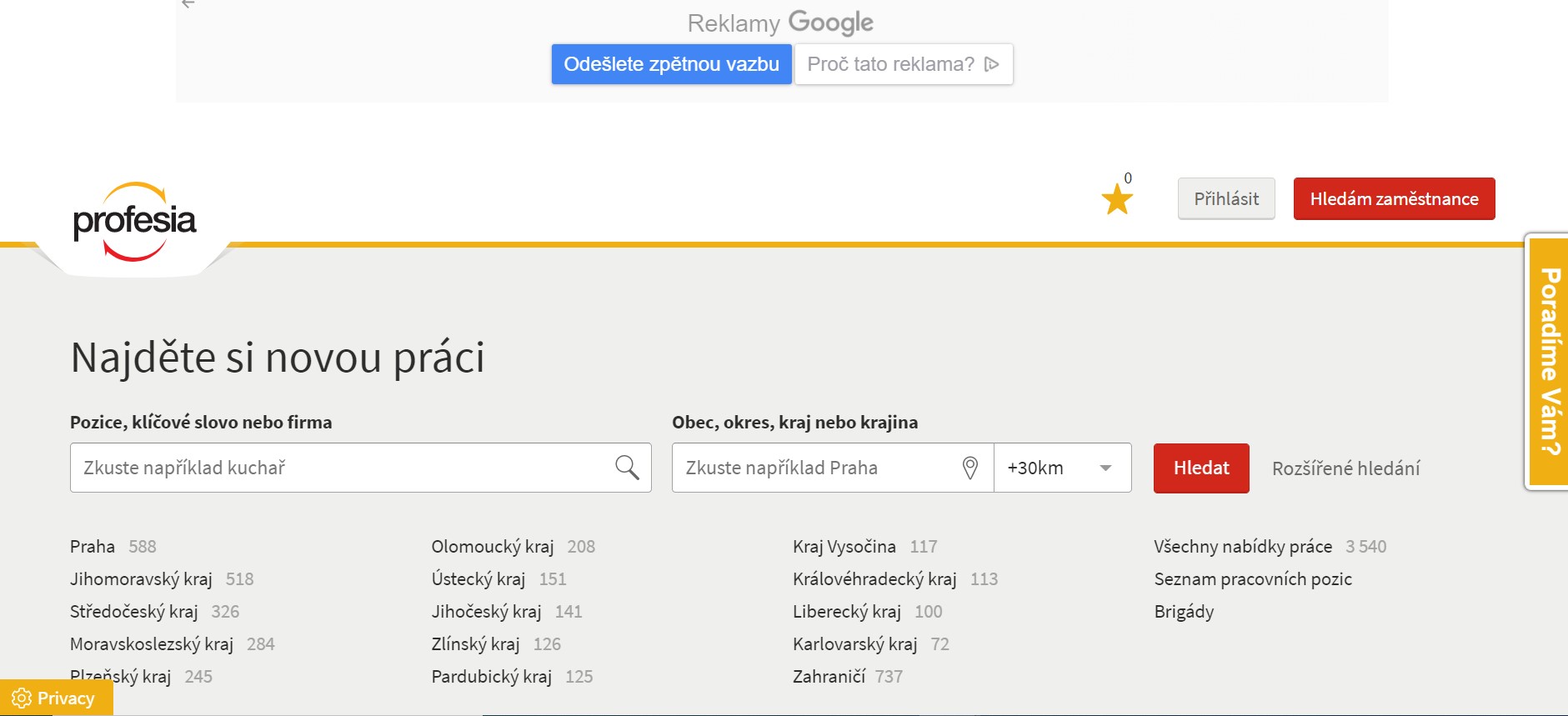Click the Reklamy Google label
This screenshot has width=1568, height=716.
click(780, 23)
